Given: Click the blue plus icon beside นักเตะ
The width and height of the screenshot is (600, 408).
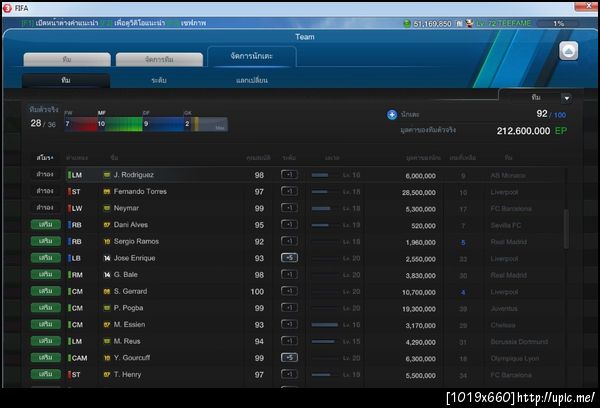Looking at the screenshot, I should click(x=392, y=115).
